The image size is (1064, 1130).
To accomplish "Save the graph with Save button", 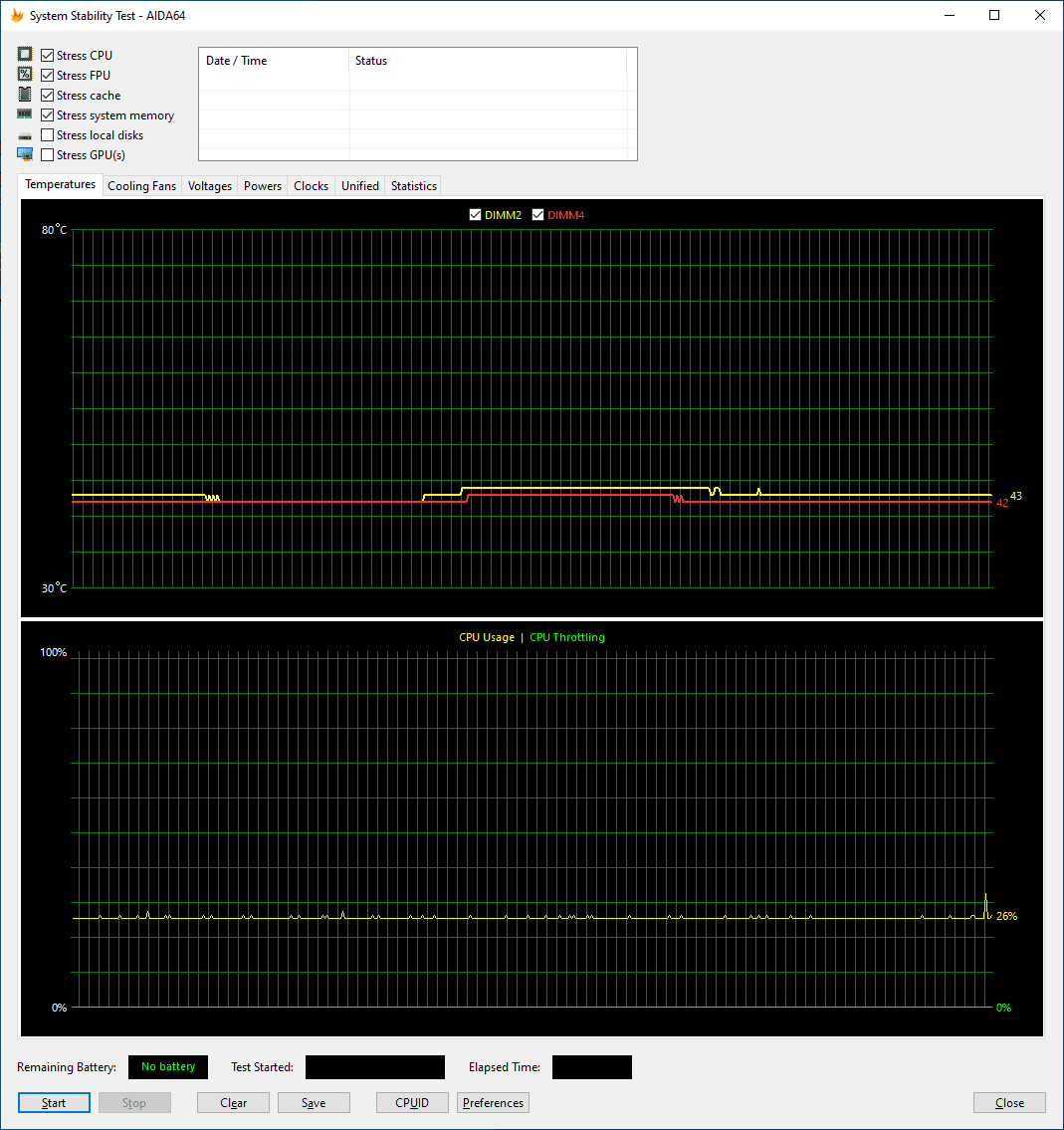I will pyautogui.click(x=315, y=1102).
